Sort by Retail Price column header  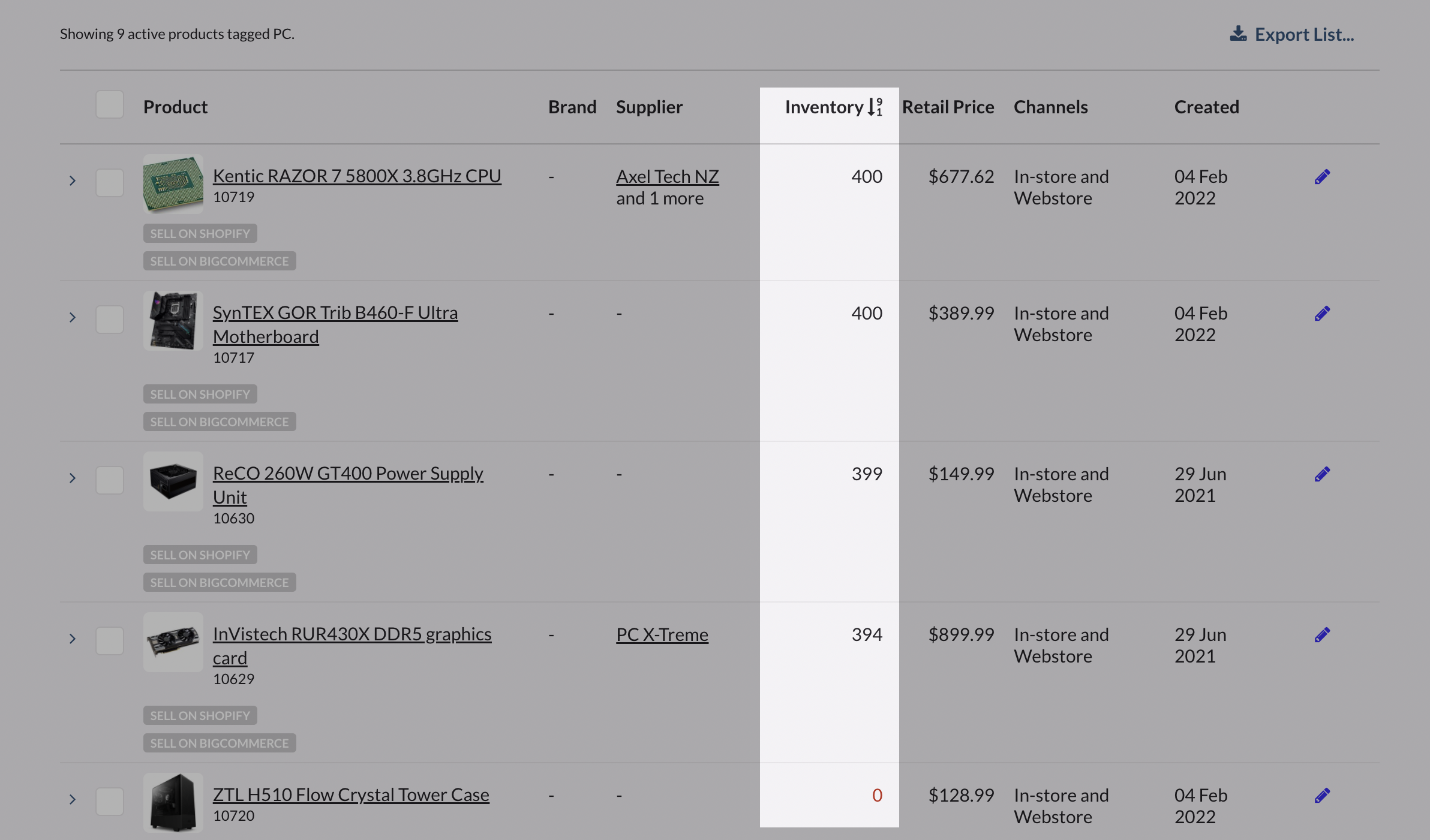click(948, 107)
